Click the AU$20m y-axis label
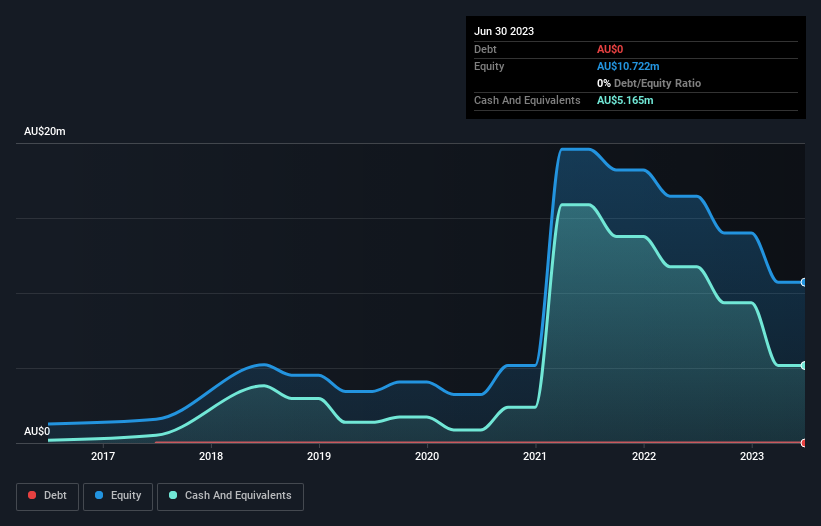821x526 pixels. click(x=45, y=131)
